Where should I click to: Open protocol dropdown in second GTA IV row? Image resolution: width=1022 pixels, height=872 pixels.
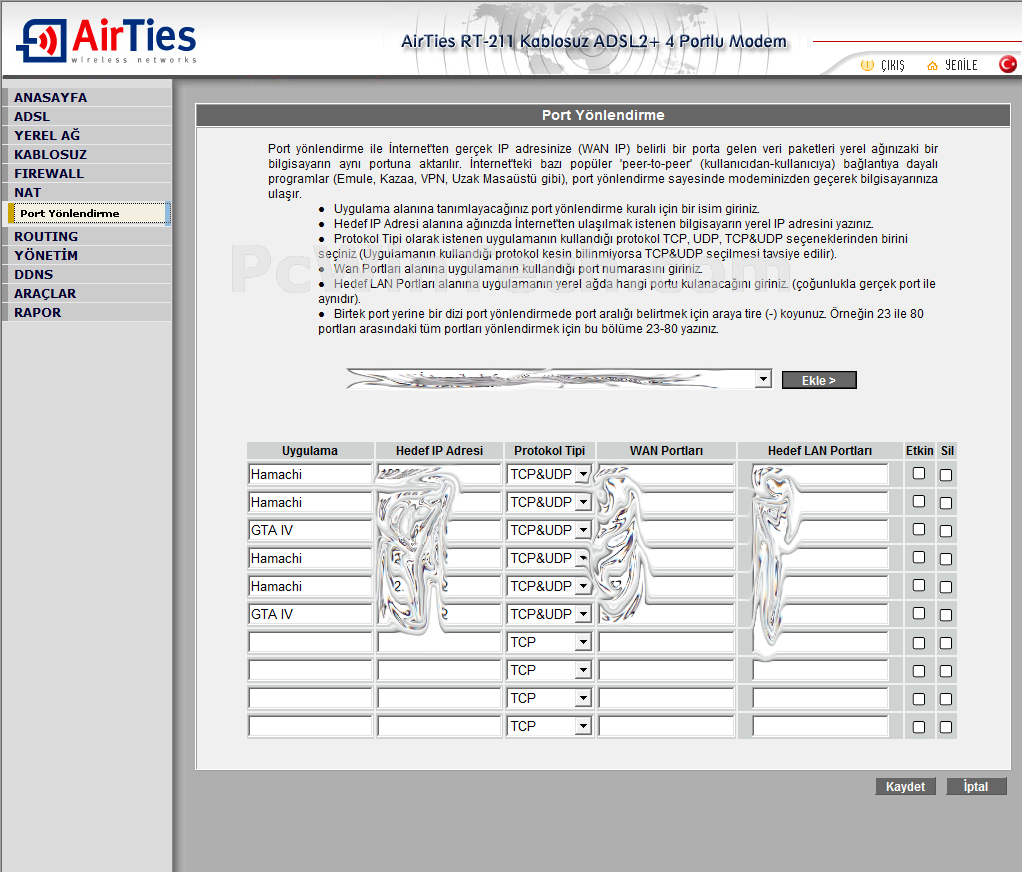coord(549,614)
